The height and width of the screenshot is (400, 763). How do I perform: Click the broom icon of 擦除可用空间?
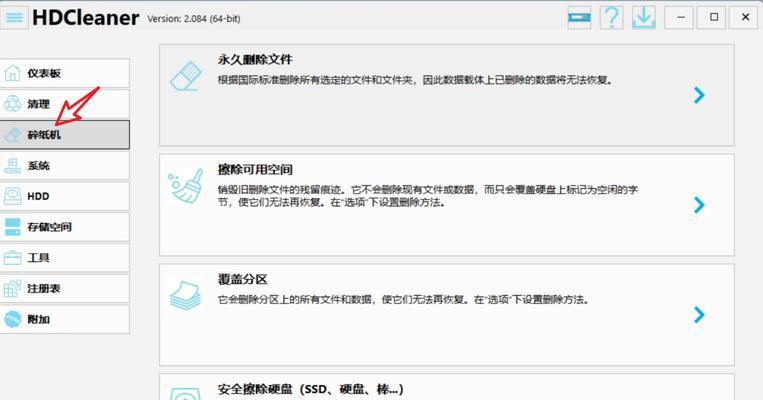click(185, 185)
